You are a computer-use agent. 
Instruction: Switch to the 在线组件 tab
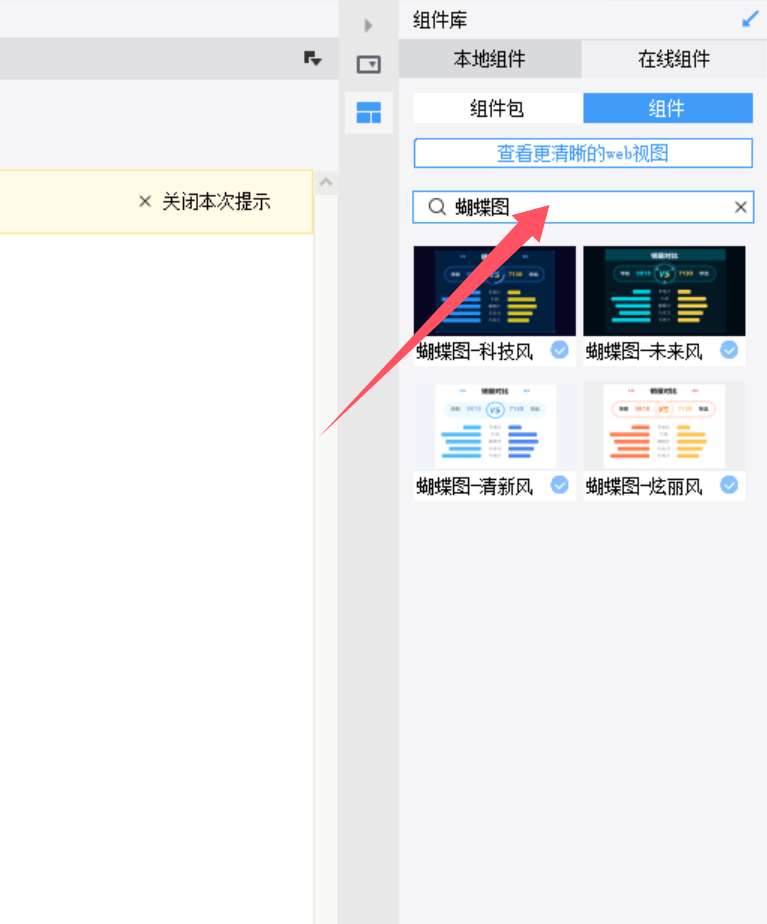click(x=674, y=59)
